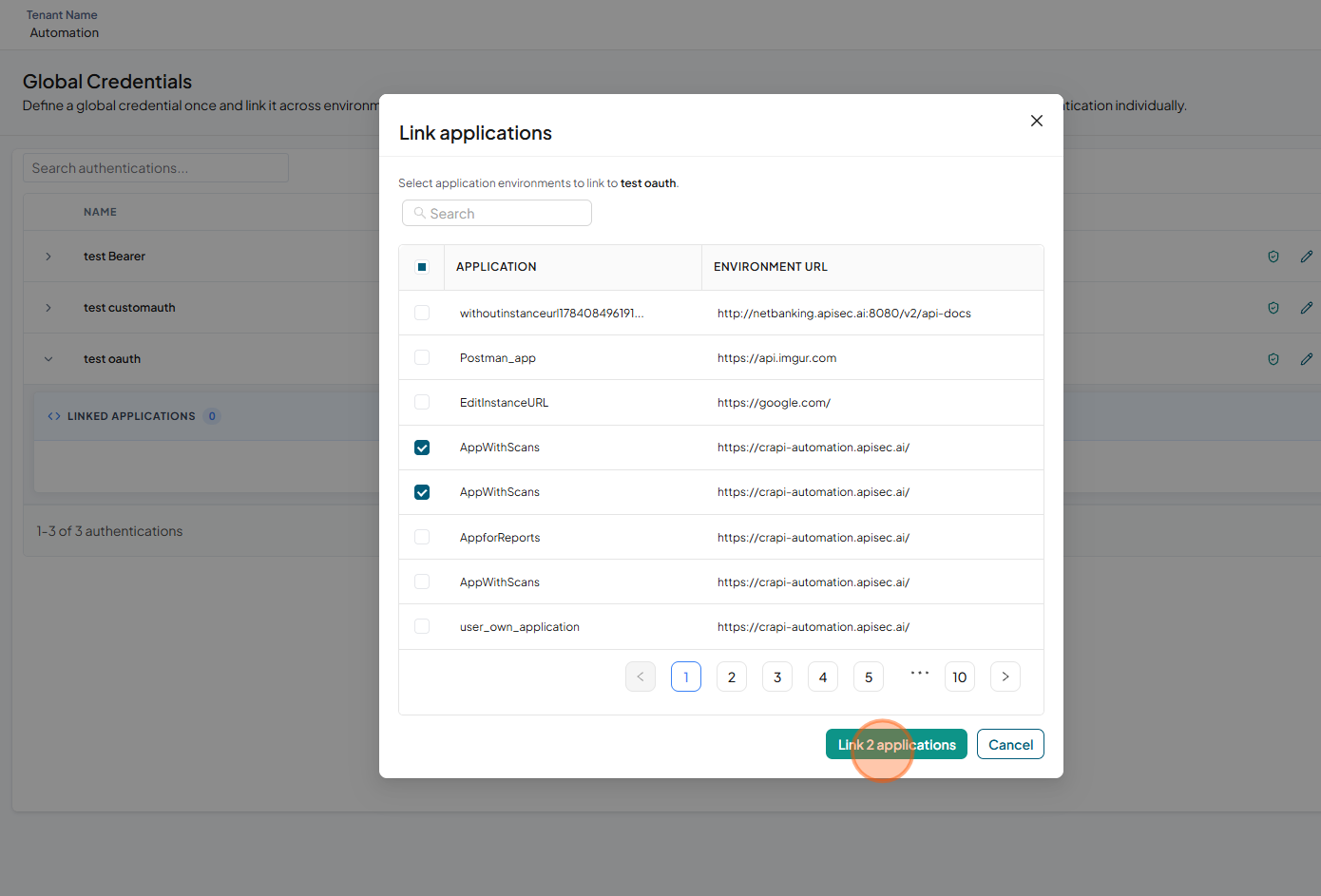Click the edit pencil for test Bearer

tap(1307, 257)
